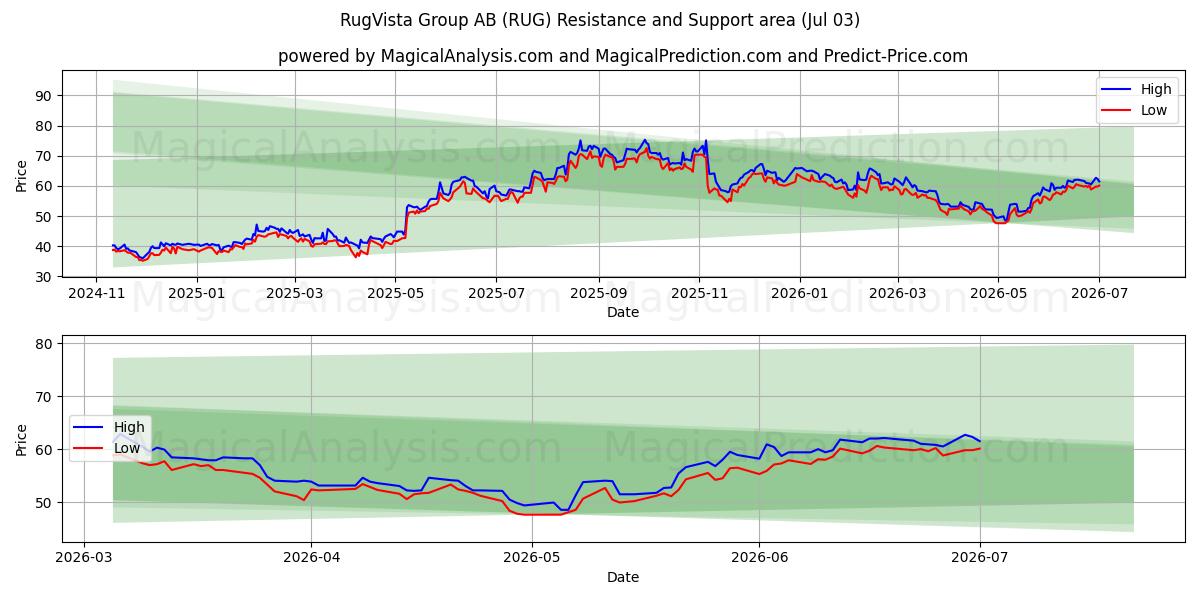Click the '2025-09' tick label
Viewport: 1200px width, 600px height.
(599, 292)
